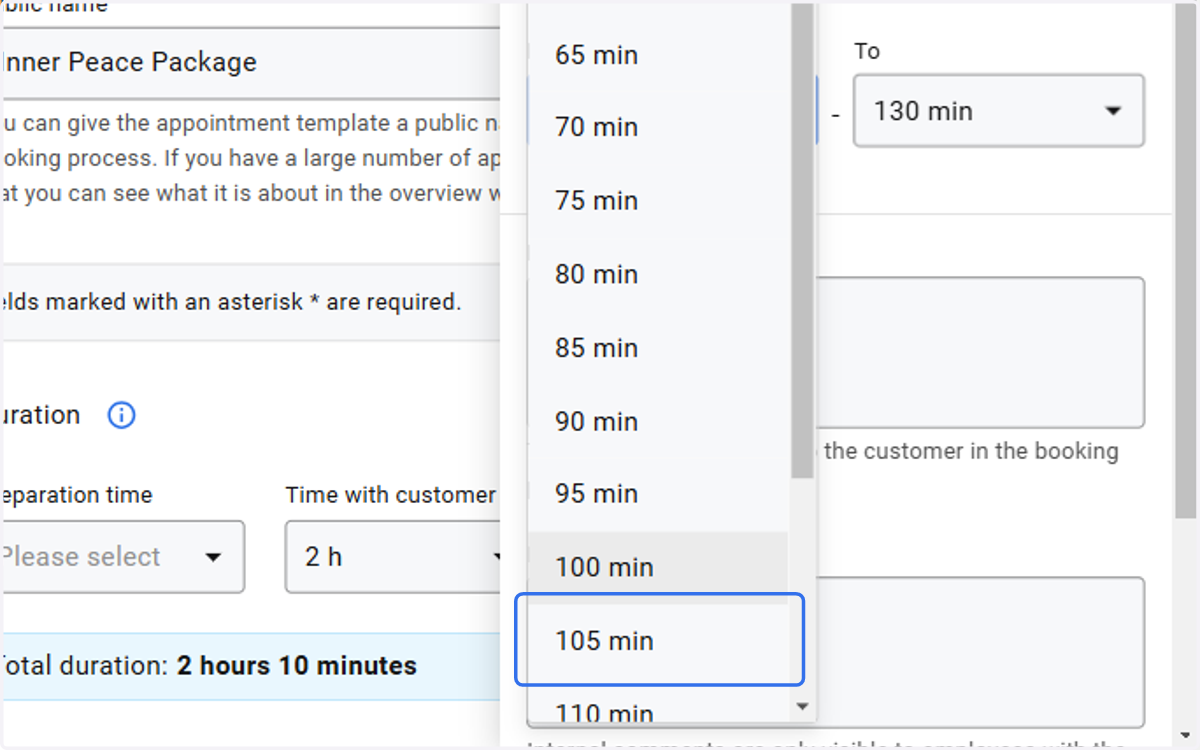This screenshot has height=750, width=1200.
Task: Edit the public name Inner Peace Package field
Action: click(x=250, y=62)
